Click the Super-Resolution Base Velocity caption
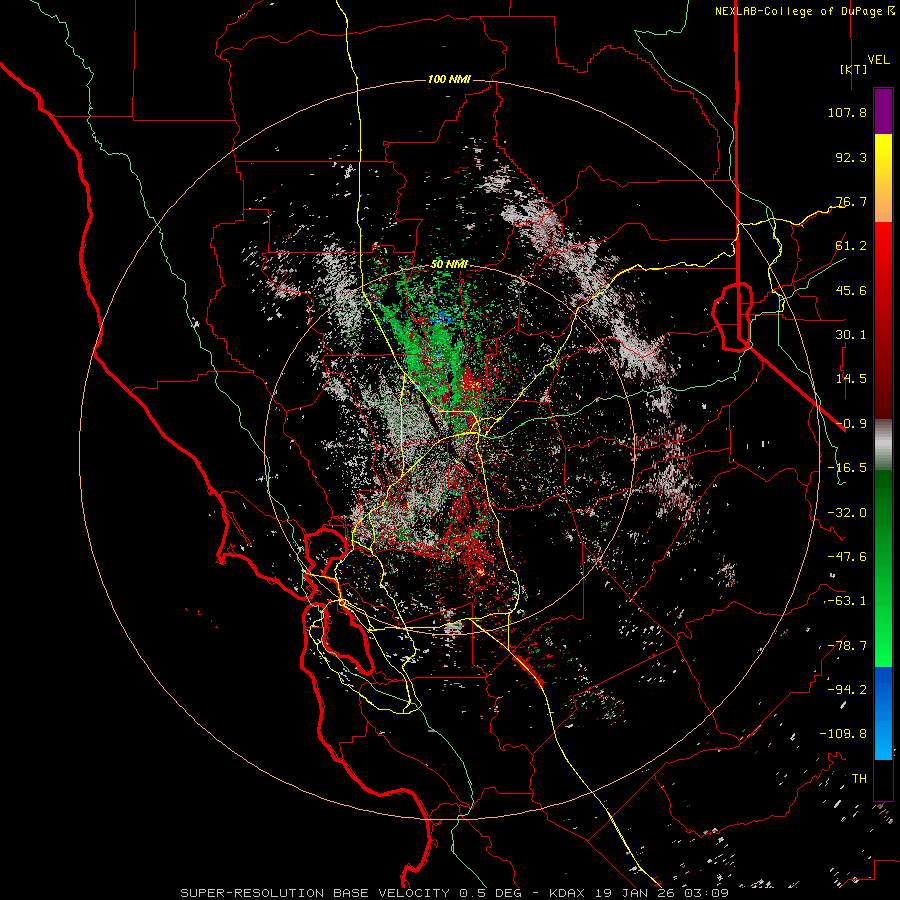This screenshot has width=900, height=900. coord(455,893)
